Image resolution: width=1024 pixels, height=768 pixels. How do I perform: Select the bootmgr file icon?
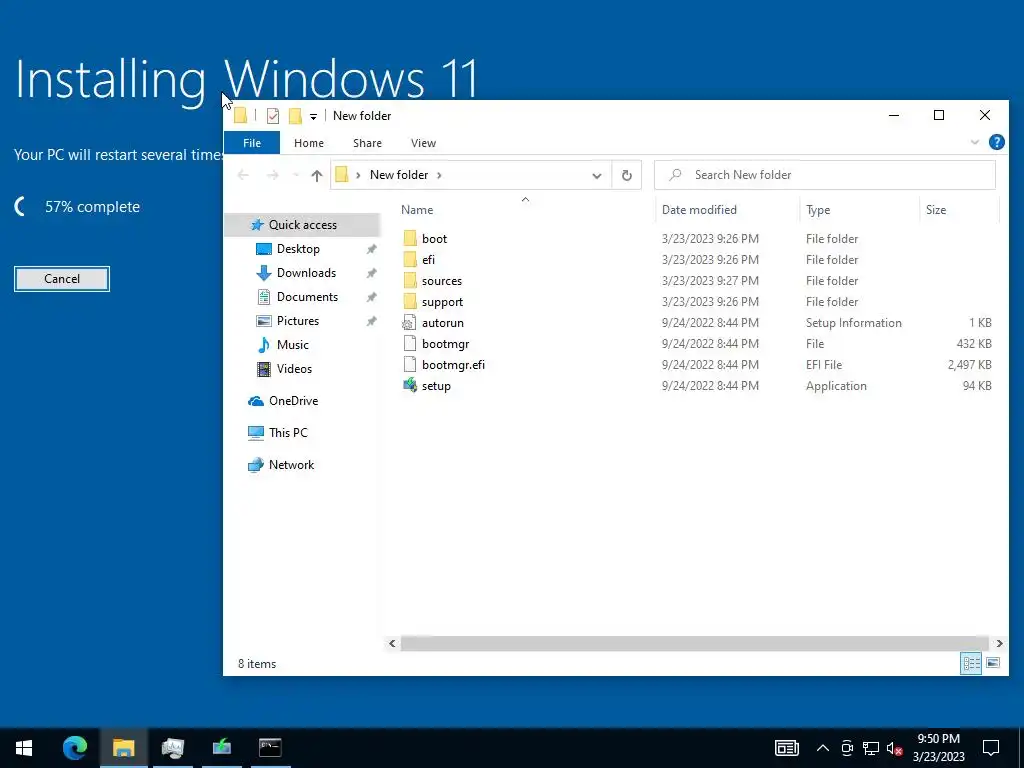point(410,344)
